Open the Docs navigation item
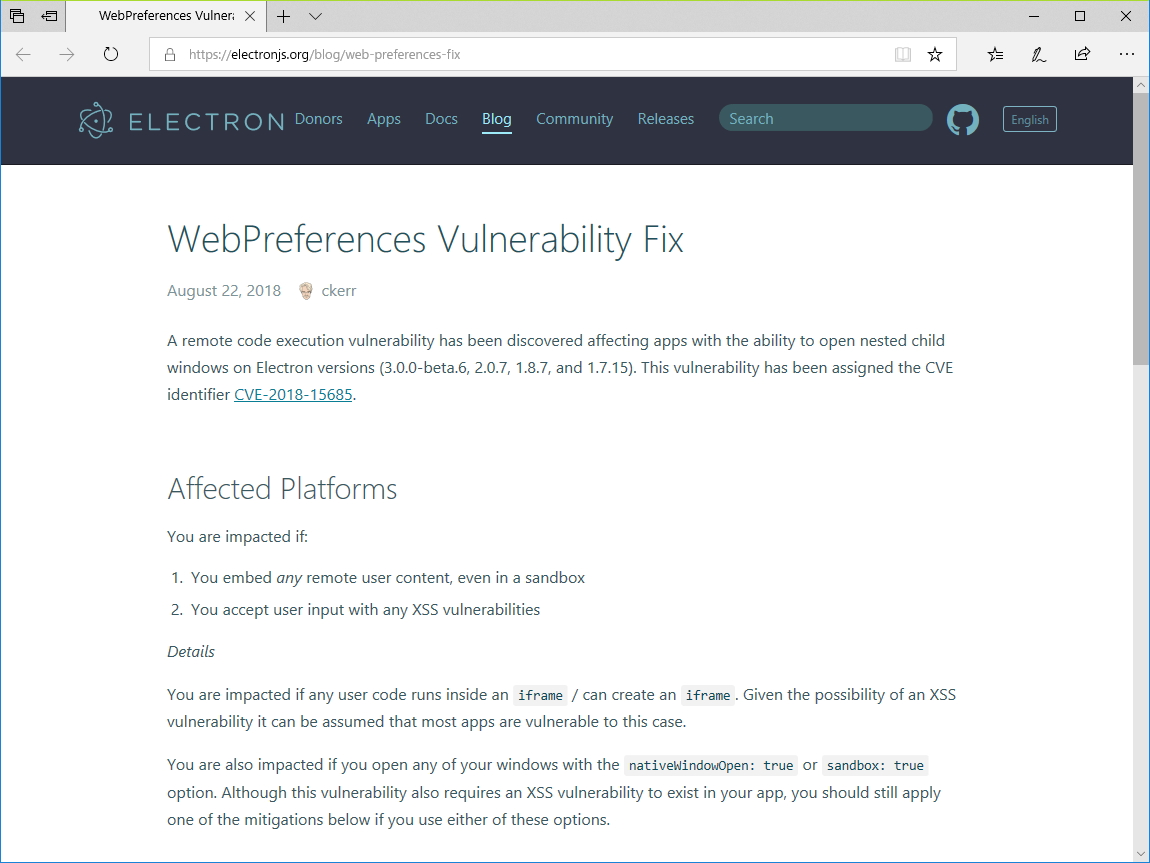Image resolution: width=1150 pixels, height=863 pixels. tap(441, 119)
